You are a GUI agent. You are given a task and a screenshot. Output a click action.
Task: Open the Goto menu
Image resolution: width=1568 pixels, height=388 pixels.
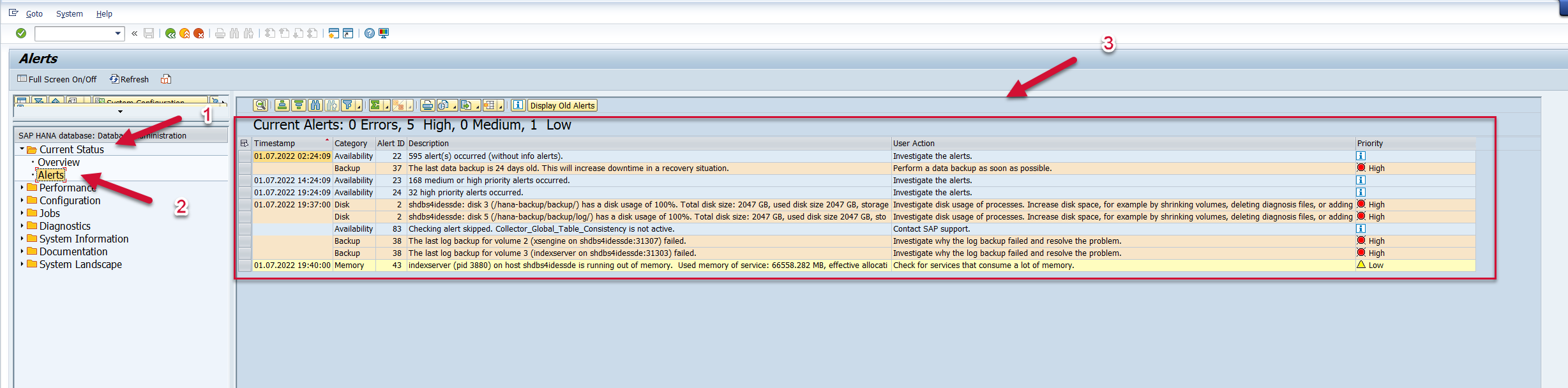(x=34, y=13)
